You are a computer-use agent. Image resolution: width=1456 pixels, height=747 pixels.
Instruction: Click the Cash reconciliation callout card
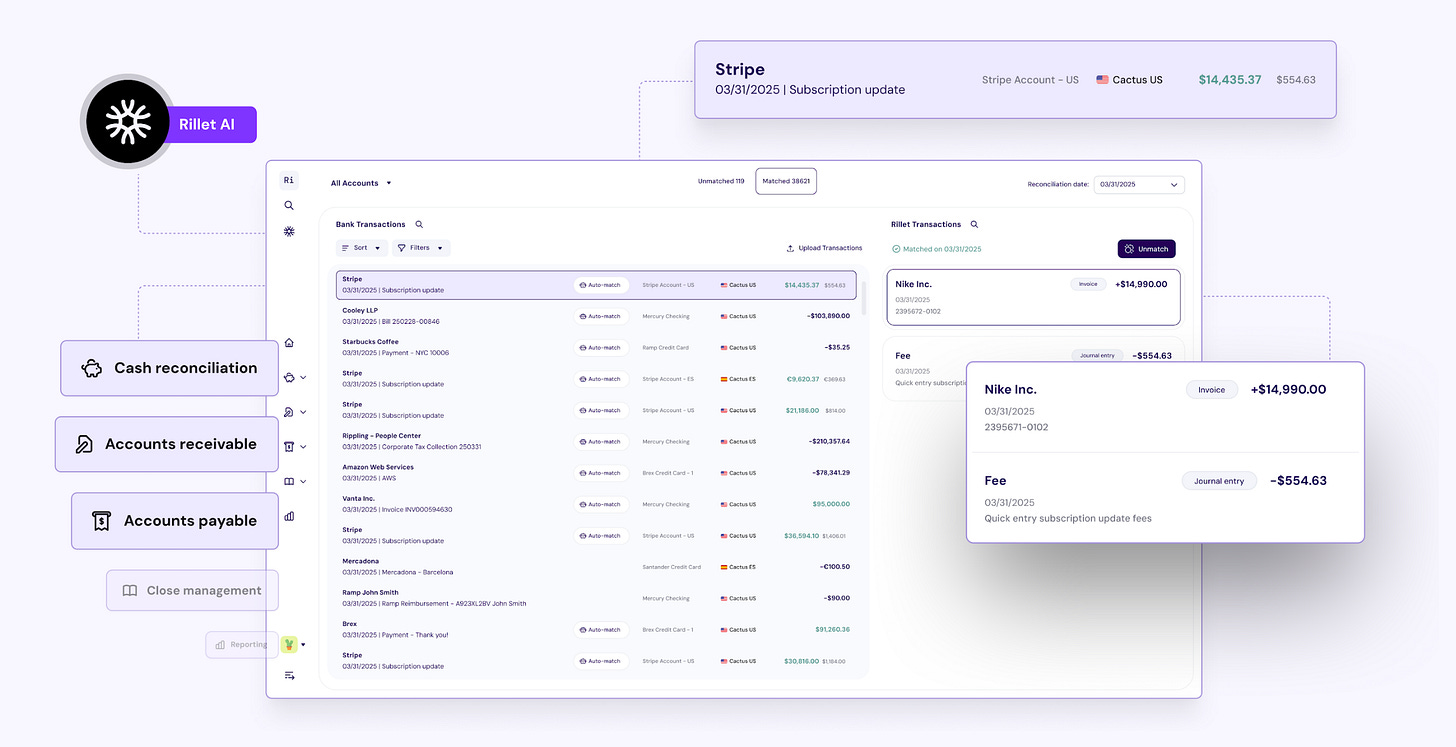pos(170,368)
